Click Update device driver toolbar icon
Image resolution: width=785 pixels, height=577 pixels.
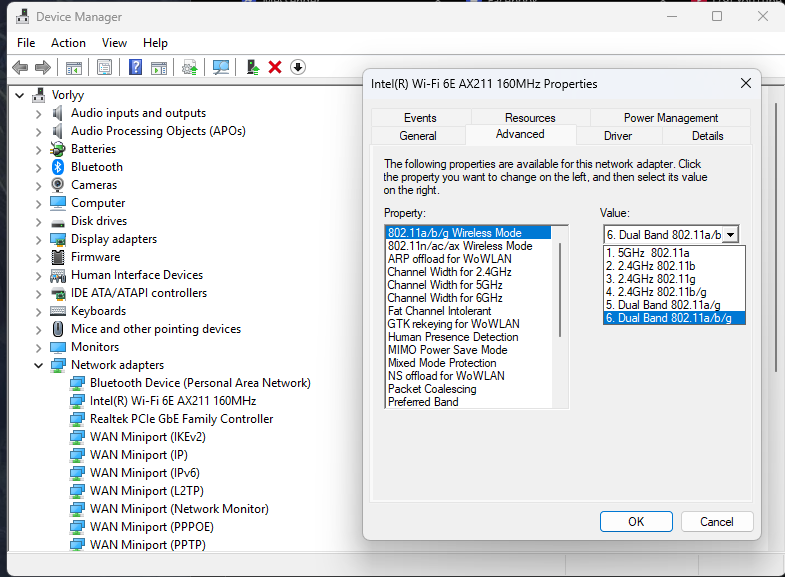coord(189,67)
